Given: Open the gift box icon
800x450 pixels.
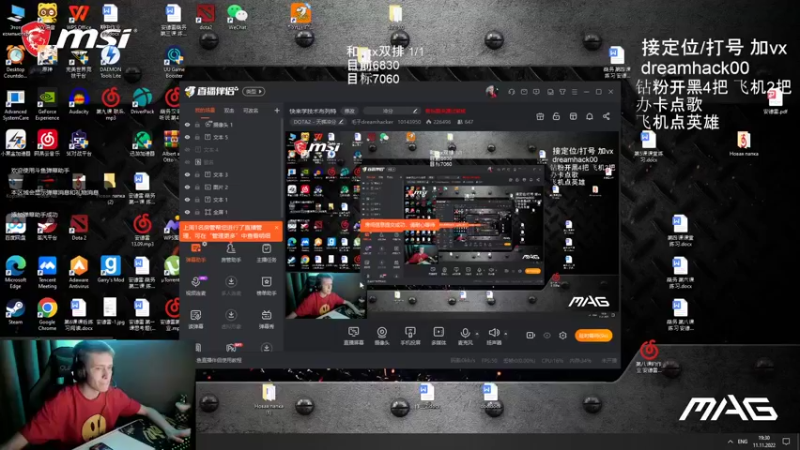Looking at the screenshot, I should (540, 116).
